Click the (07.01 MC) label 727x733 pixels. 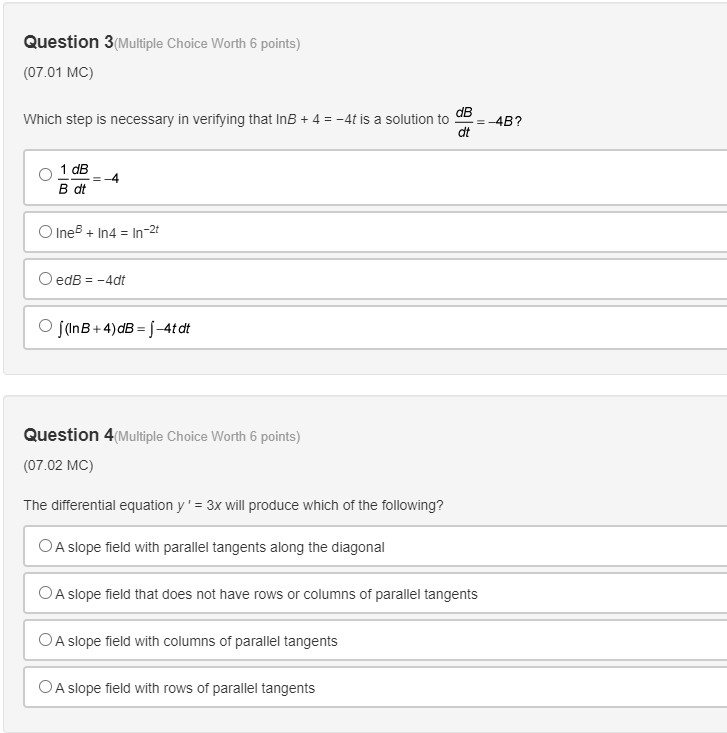[x=58, y=72]
